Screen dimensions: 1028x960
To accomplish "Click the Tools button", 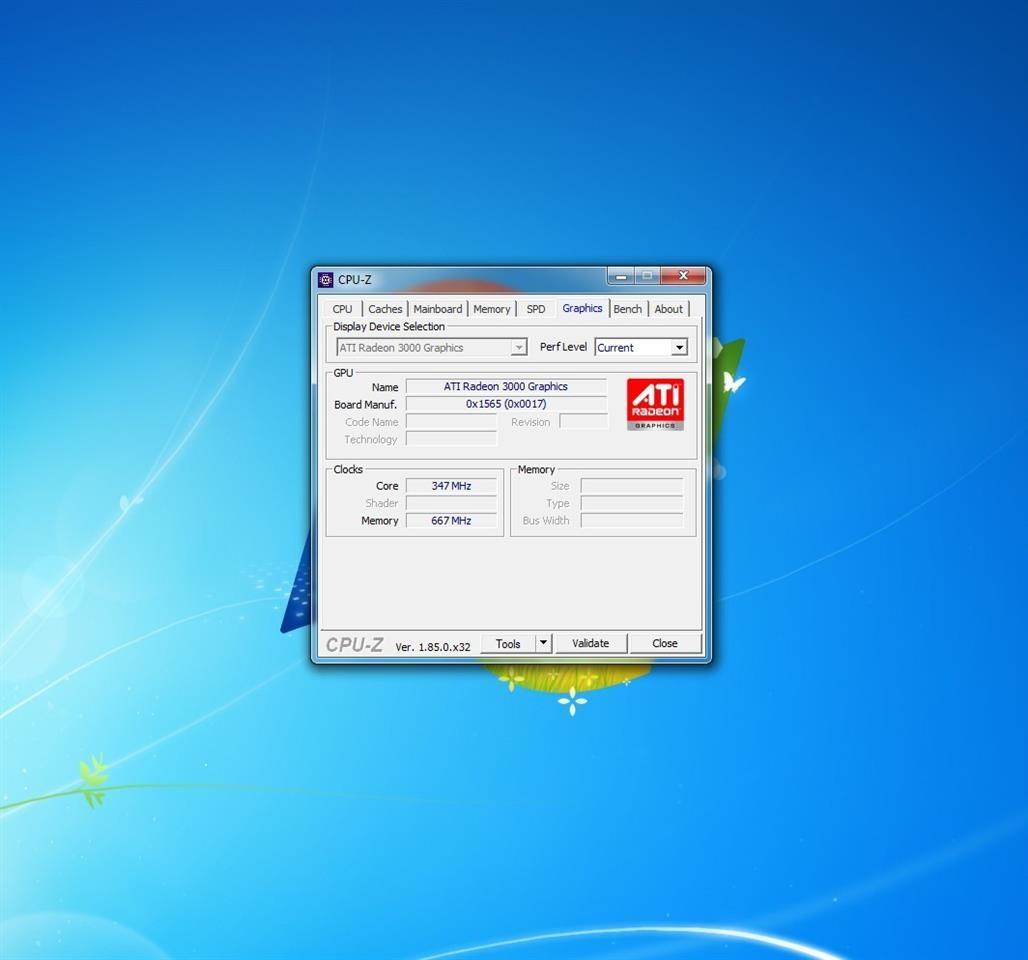I will (508, 643).
